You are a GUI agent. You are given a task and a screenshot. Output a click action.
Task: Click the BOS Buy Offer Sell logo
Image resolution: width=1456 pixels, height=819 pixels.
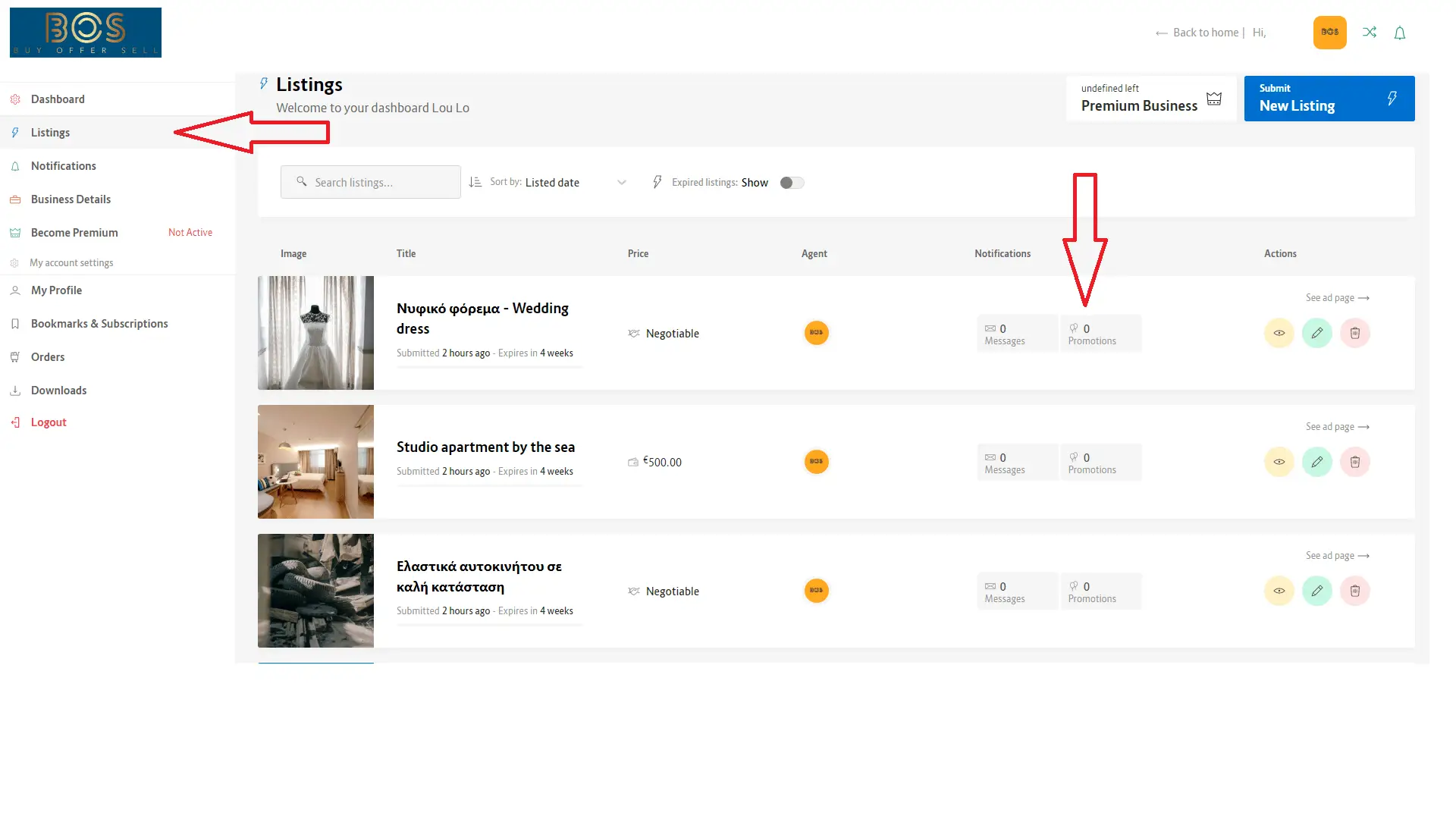[x=86, y=33]
